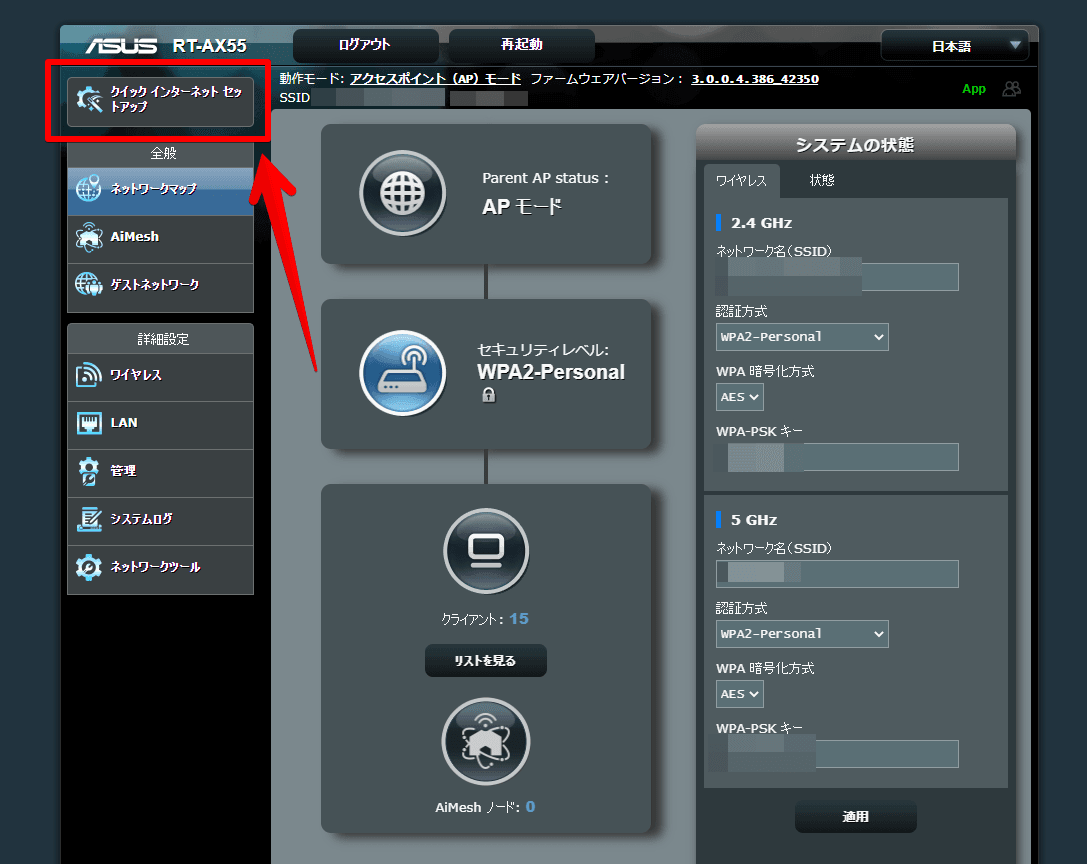Image resolution: width=1087 pixels, height=864 pixels.
Task: Switch to the 状態 tab
Action: pos(822,181)
